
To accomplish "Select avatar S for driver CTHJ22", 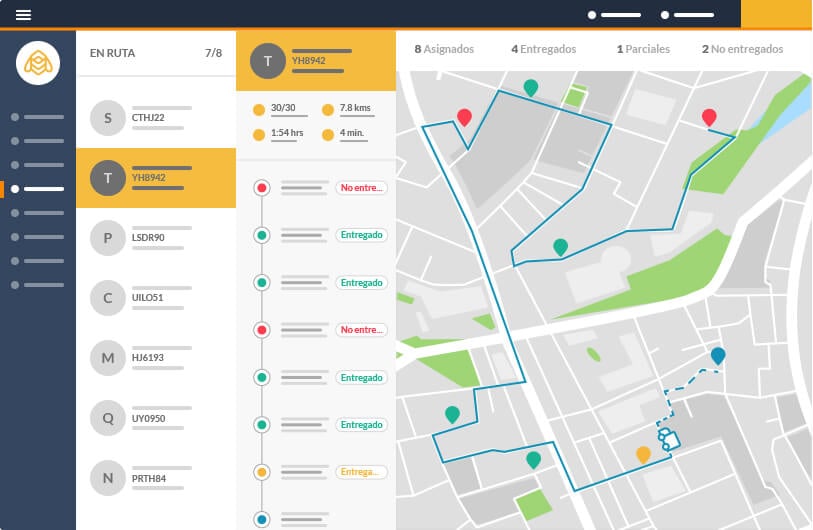I will 108,118.
